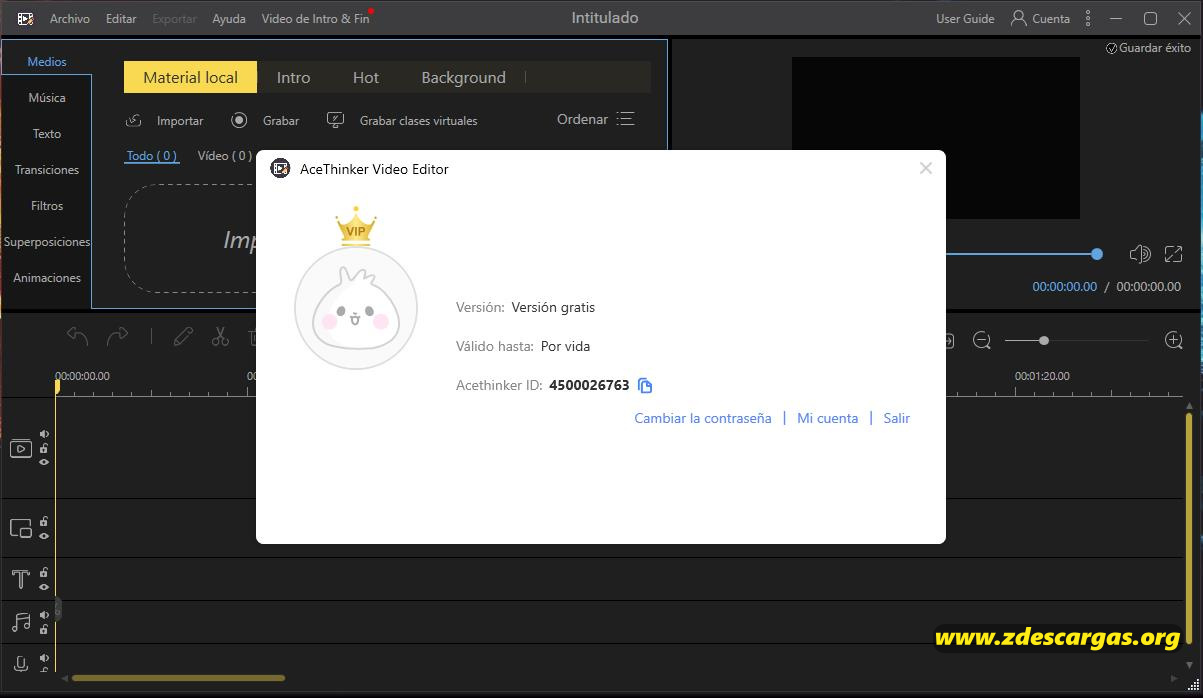Viewport: 1203px width, 698px height.
Task: Click the music track note icon
Action: pos(21,622)
